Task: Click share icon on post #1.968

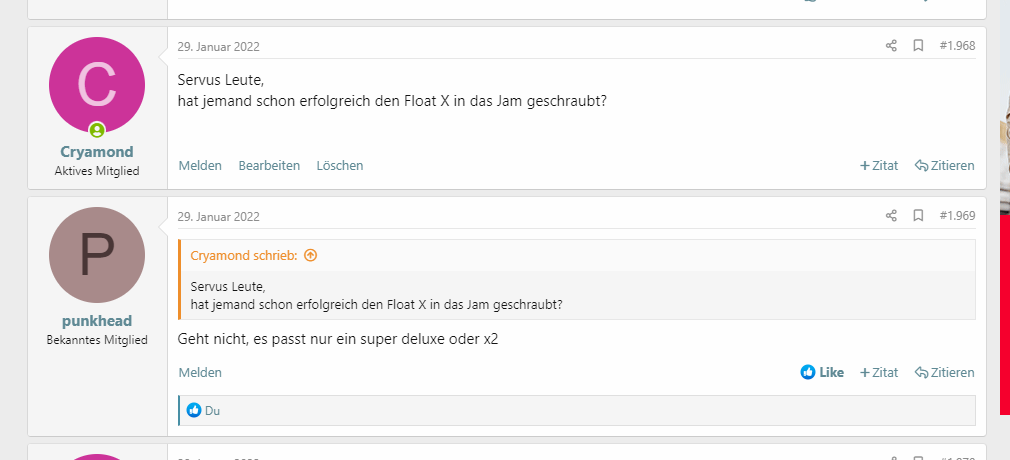Action: click(x=891, y=45)
